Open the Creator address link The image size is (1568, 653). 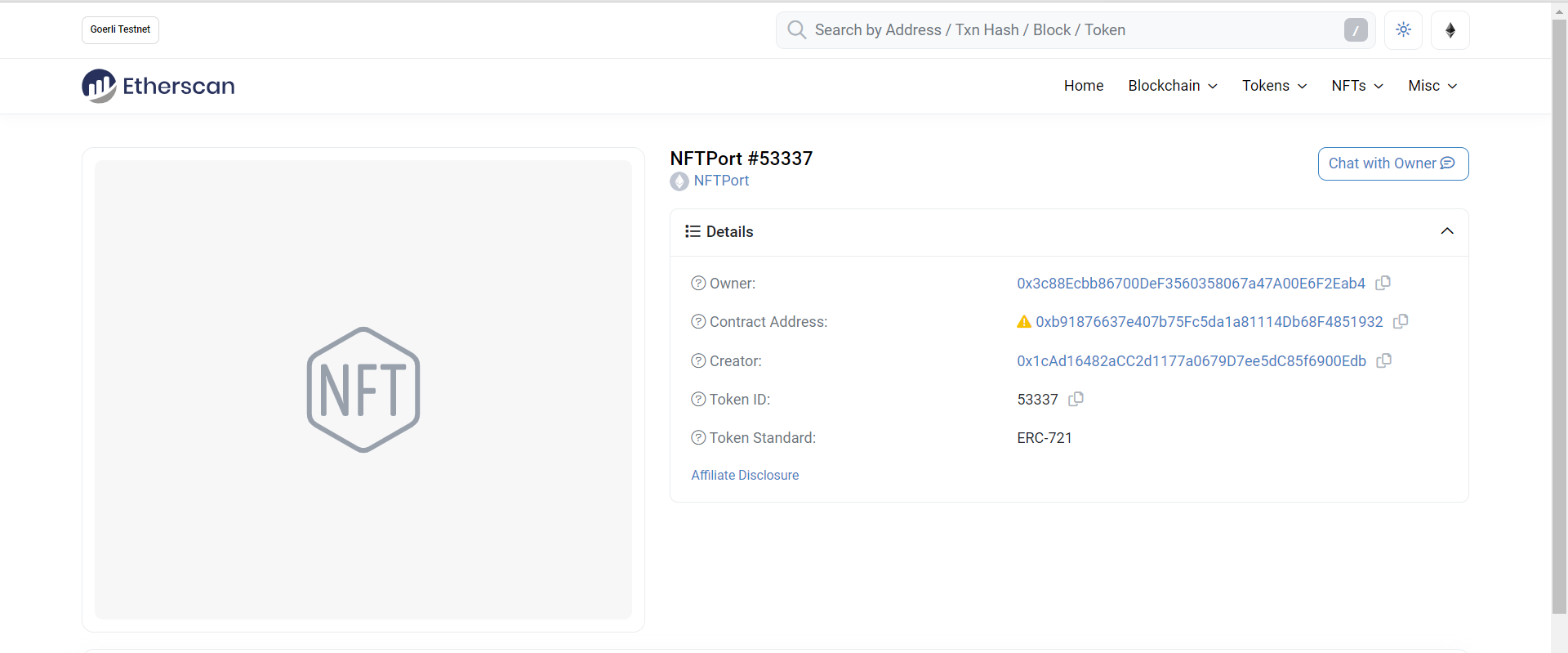[1192, 361]
